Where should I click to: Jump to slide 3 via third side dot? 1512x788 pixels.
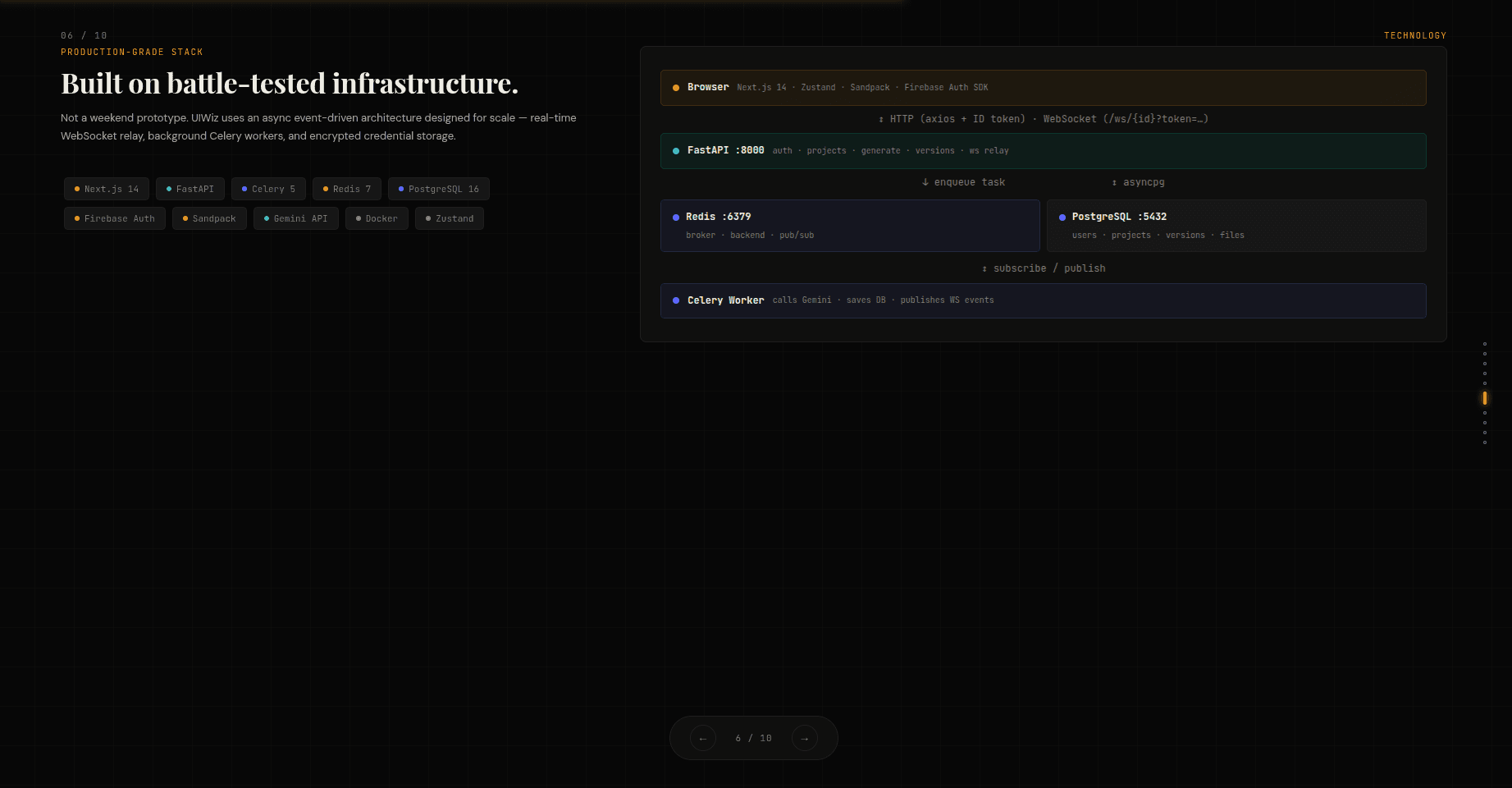(x=1485, y=364)
